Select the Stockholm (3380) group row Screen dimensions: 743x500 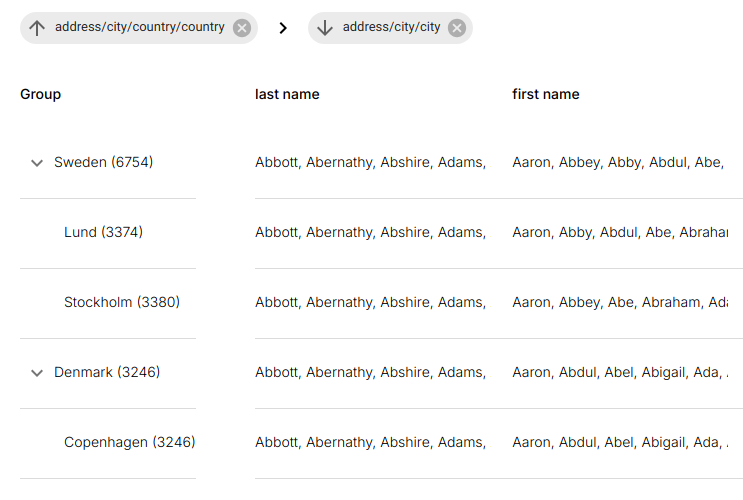pos(121,302)
